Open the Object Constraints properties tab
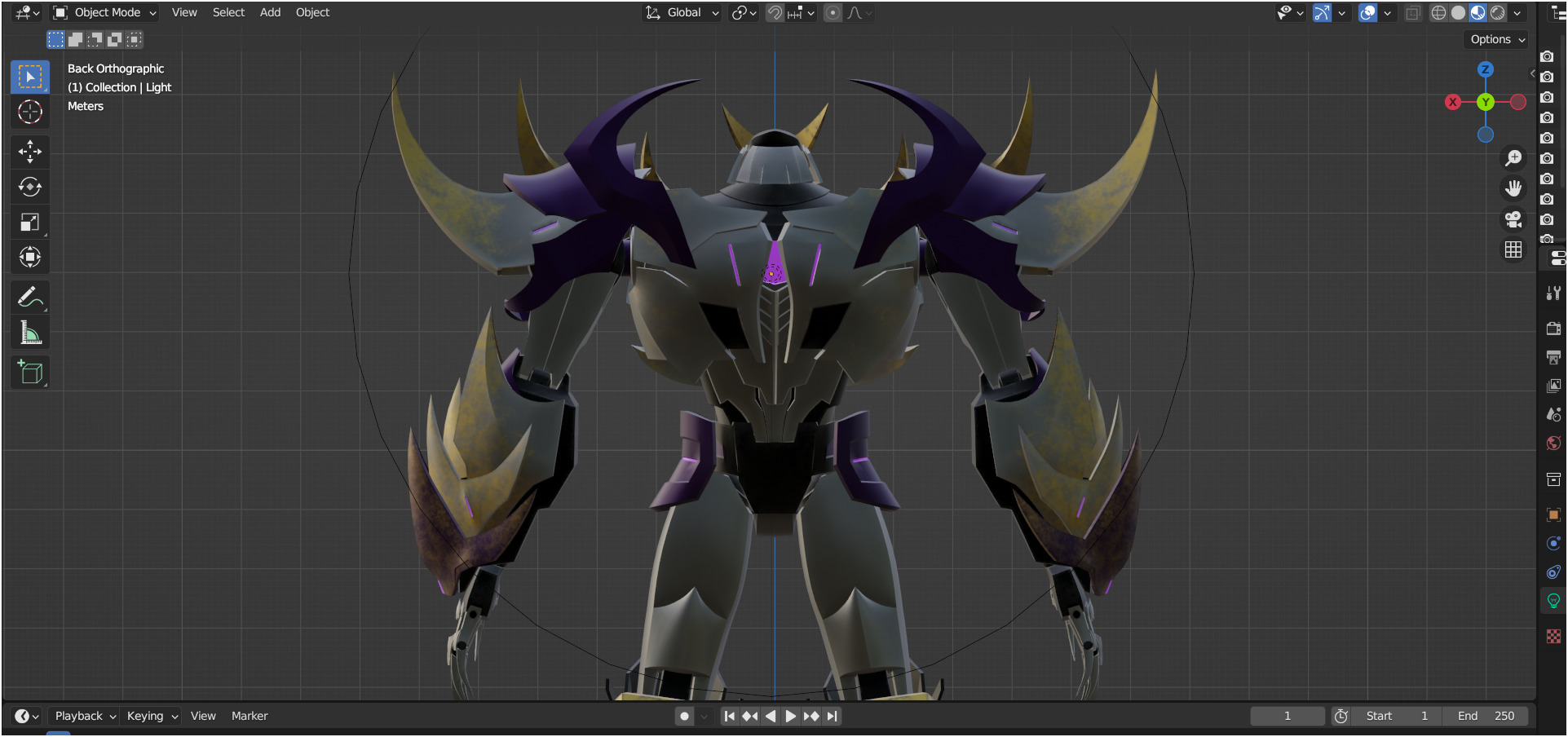This screenshot has height=737, width=1568. 1553,572
